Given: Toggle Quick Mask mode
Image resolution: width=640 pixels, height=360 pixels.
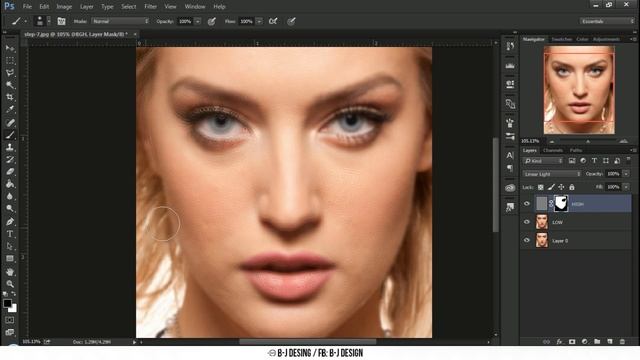Looking at the screenshot, I should 10,320.
